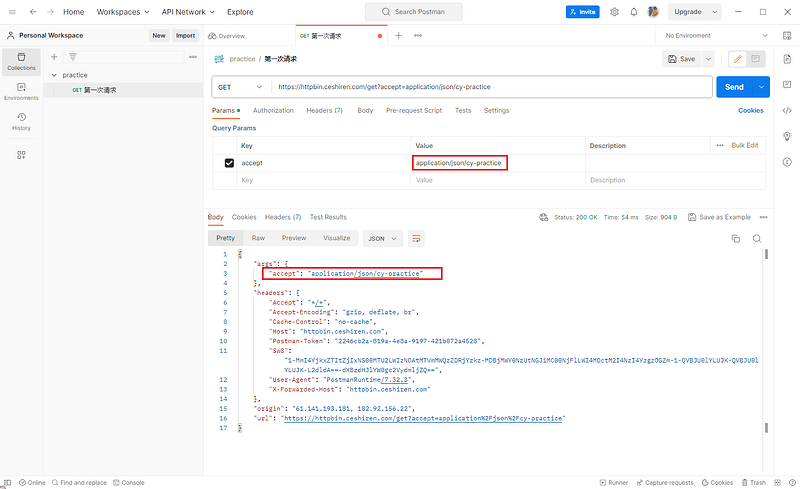This screenshot has height=489, width=800.
Task: Open the lightbulb related requests icon
Action: [787, 136]
